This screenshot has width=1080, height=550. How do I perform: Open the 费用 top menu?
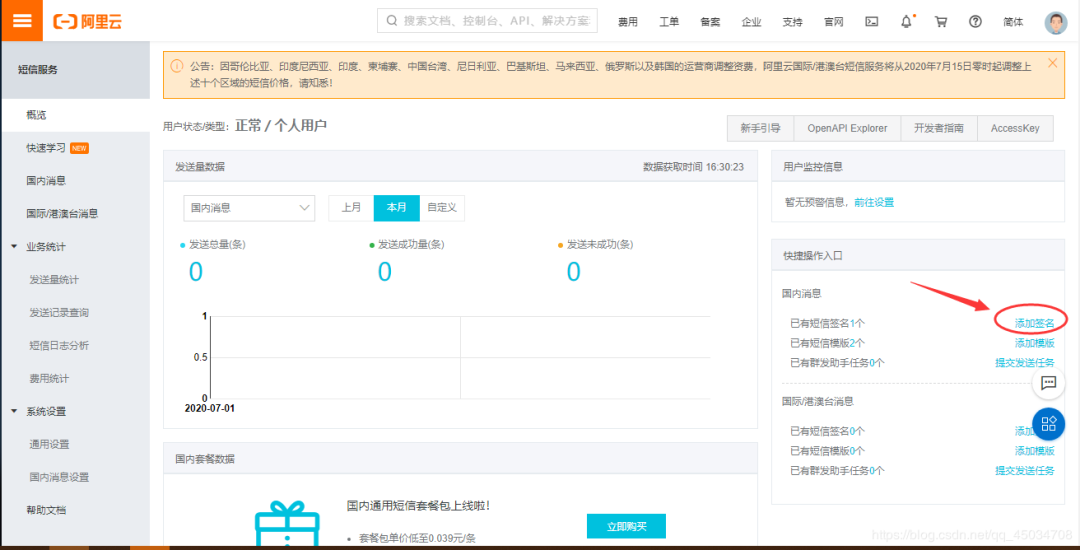(627, 22)
